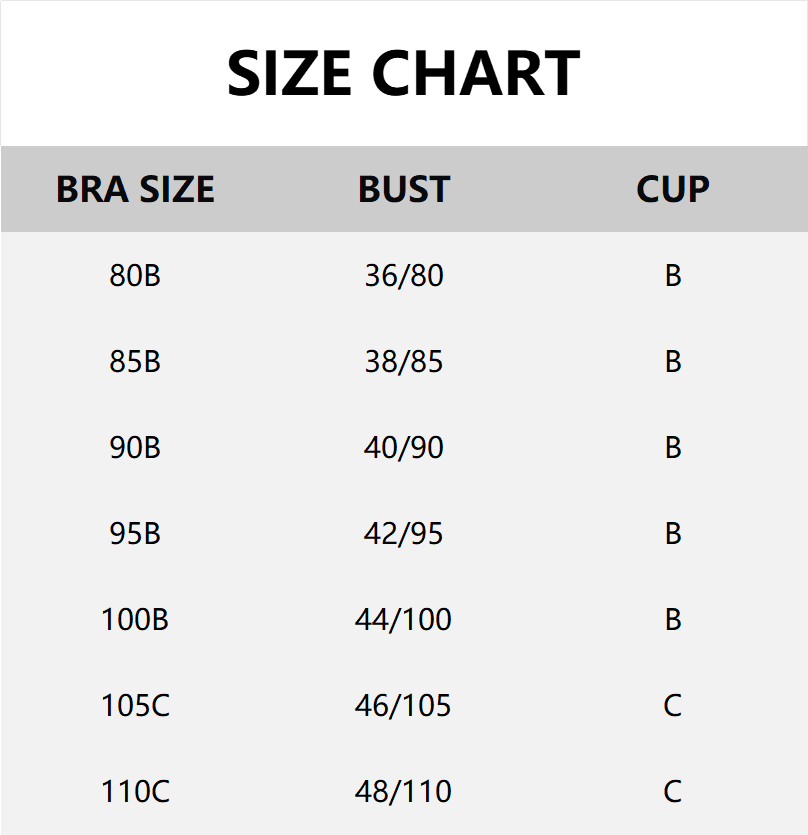Click the 36/80 bust value

404,275
